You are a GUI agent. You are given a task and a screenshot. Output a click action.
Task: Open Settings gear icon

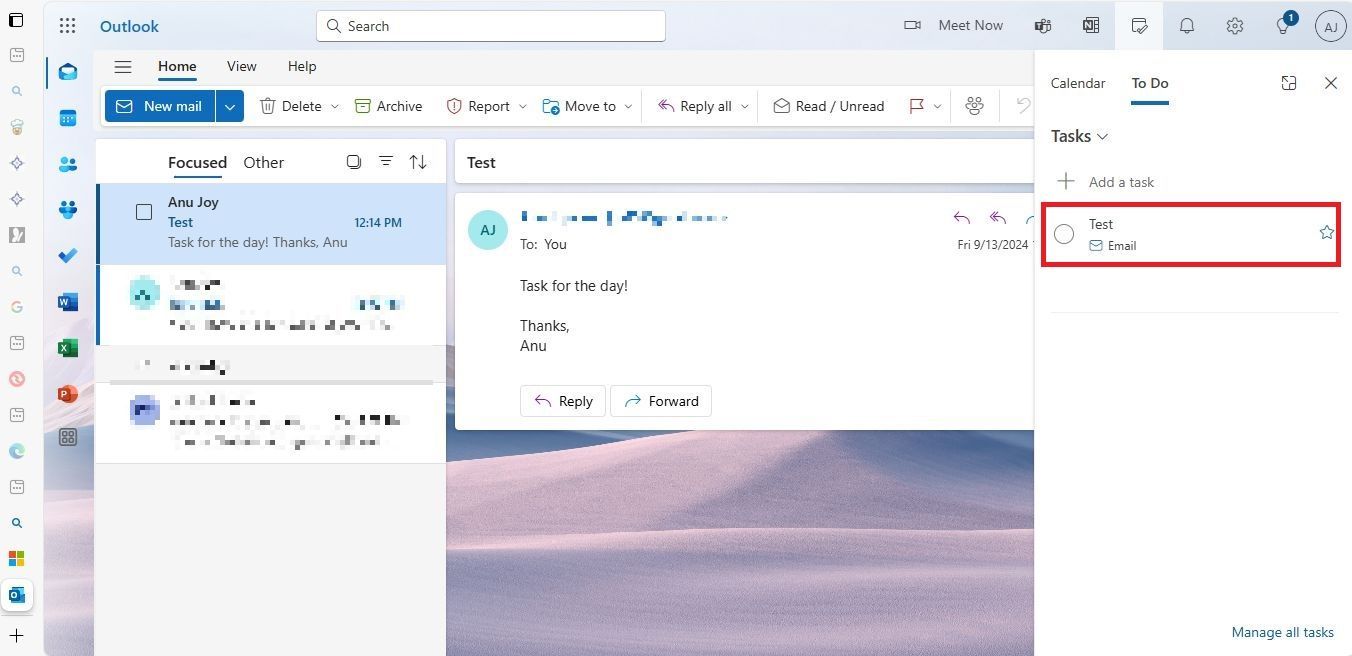(x=1235, y=26)
